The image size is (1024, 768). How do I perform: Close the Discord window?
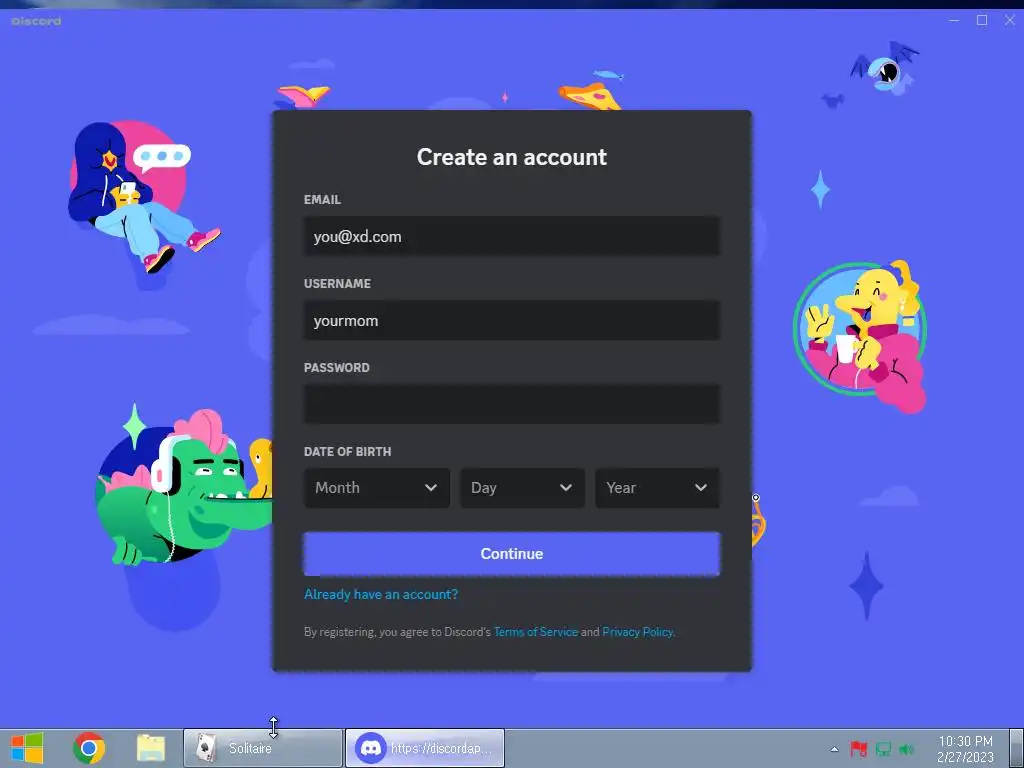[1010, 20]
